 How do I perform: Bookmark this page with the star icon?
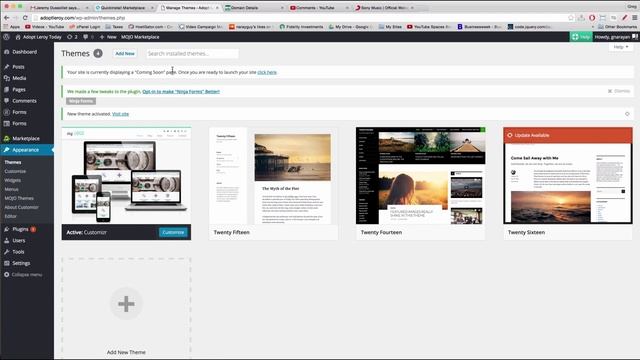tap(571, 18)
